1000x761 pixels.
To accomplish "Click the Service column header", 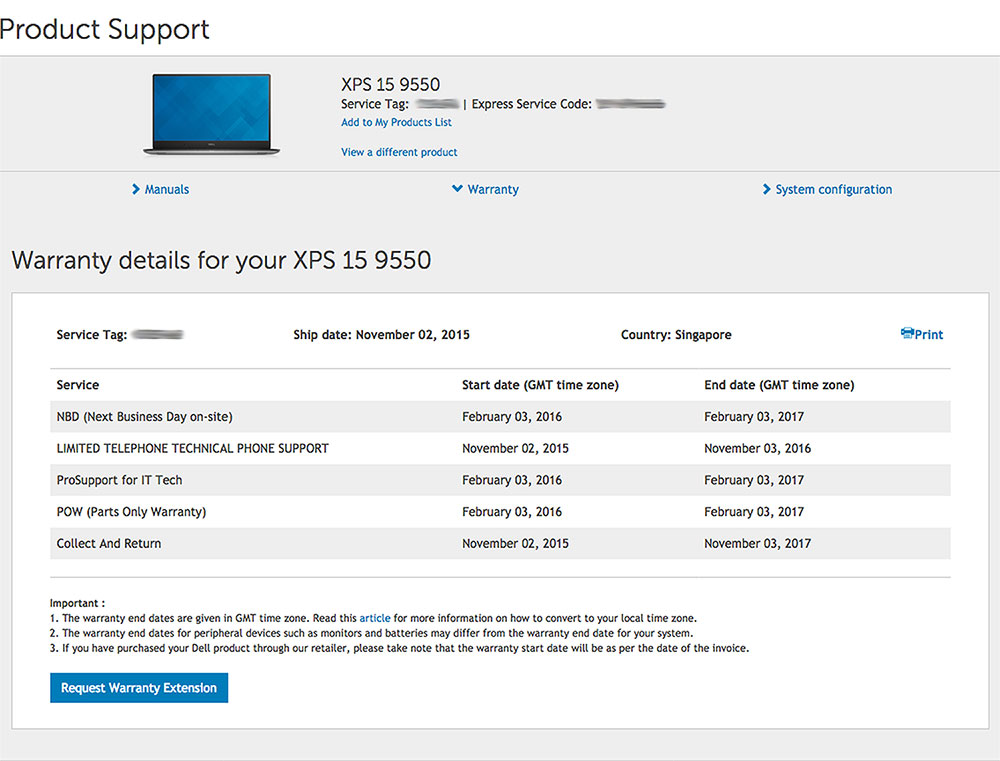I will [78, 385].
